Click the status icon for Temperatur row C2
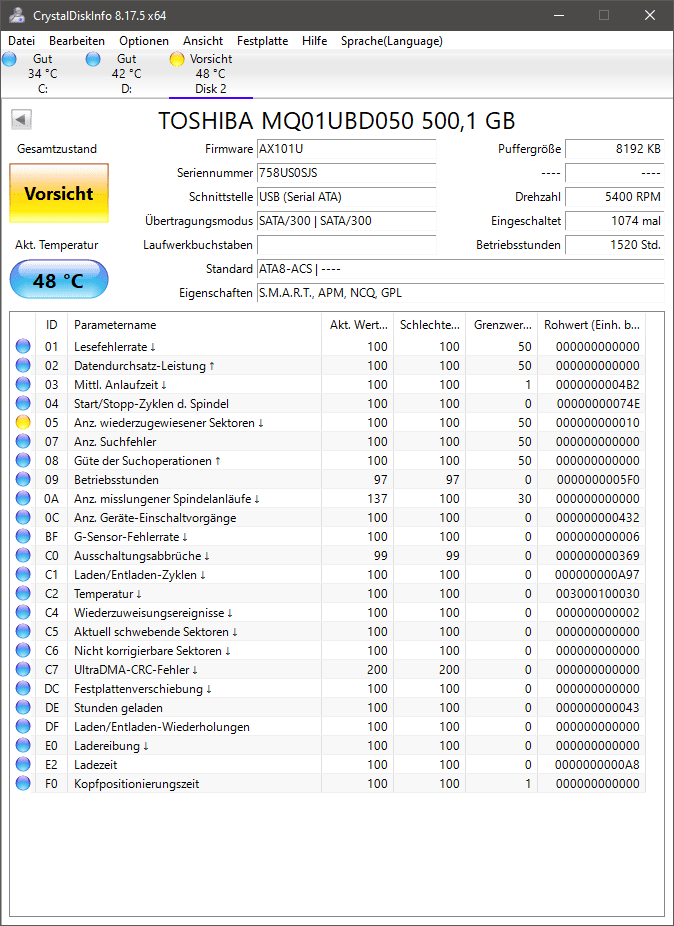 point(23,594)
